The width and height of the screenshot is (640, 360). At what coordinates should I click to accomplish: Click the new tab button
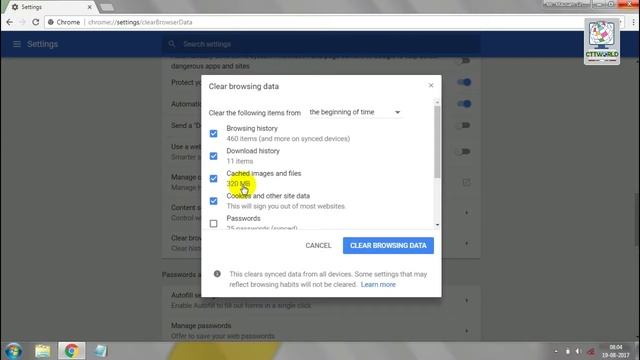(x=107, y=7)
